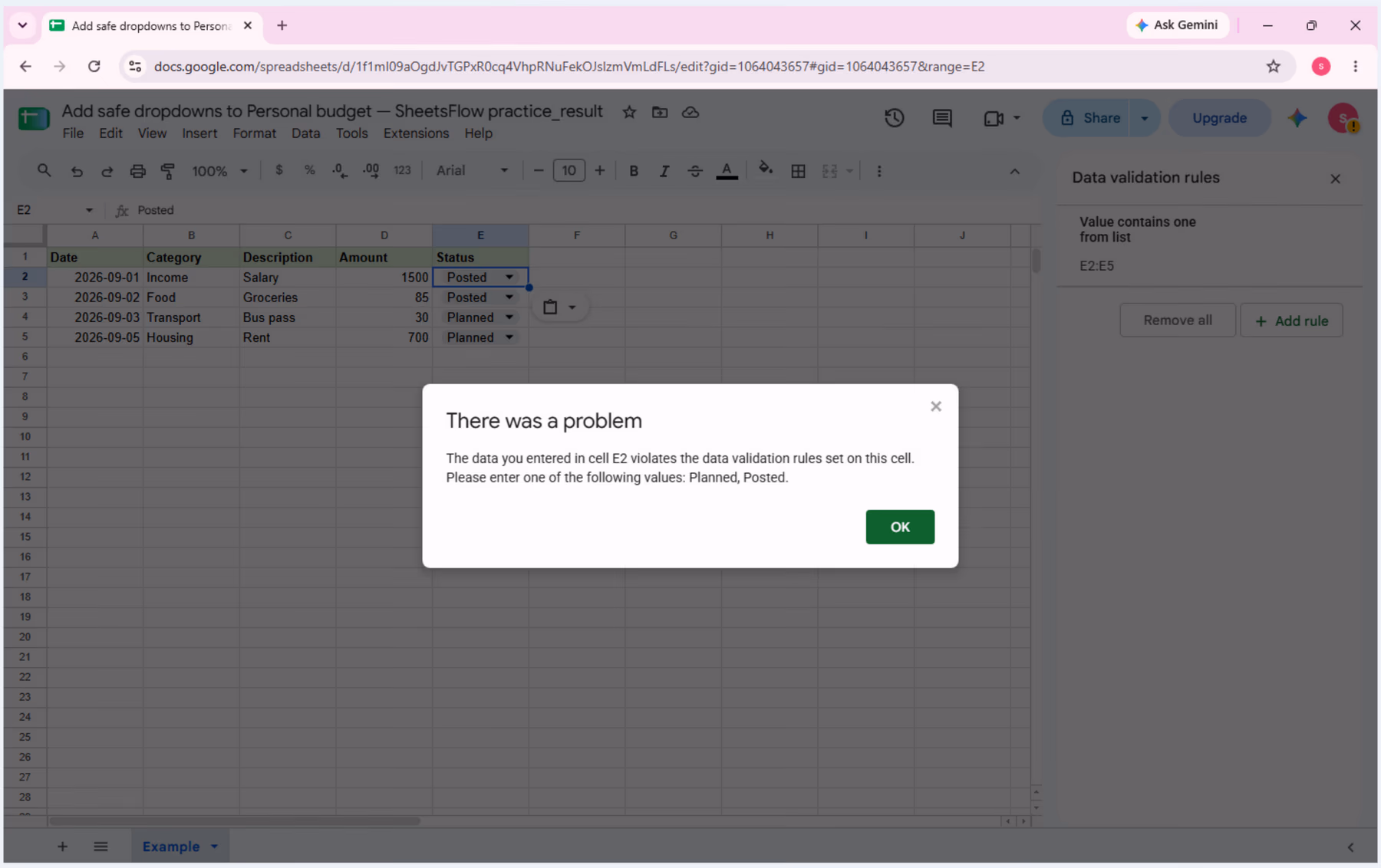Expand the Share options arrow
Viewport: 1381px width, 868px height.
pyautogui.click(x=1145, y=118)
